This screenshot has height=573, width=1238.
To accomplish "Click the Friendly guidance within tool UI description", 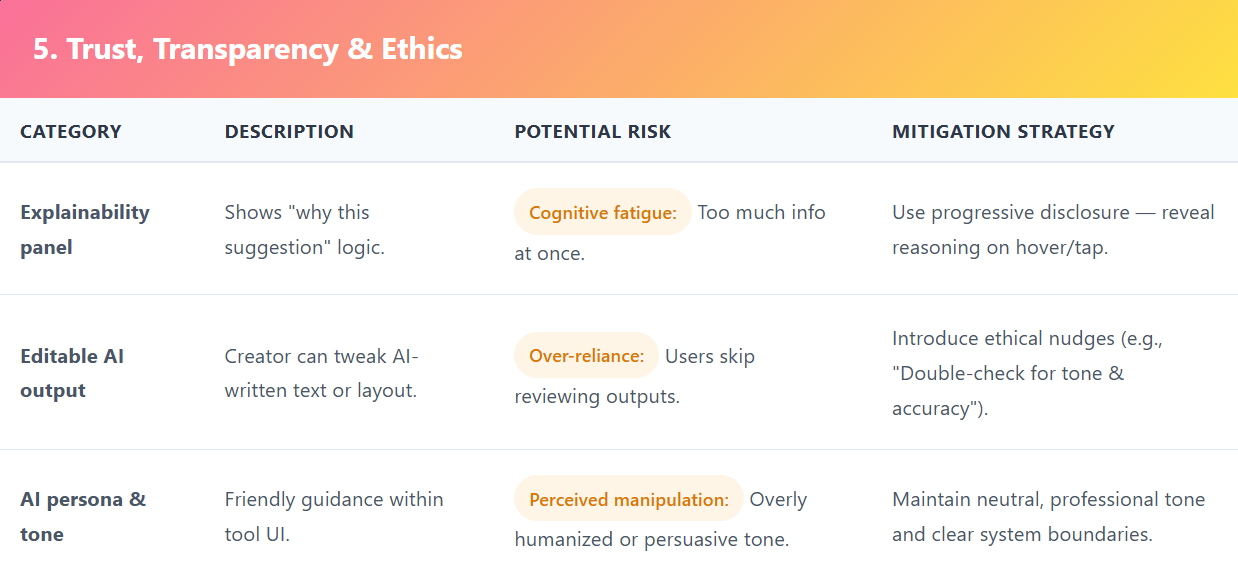I will (x=333, y=516).
